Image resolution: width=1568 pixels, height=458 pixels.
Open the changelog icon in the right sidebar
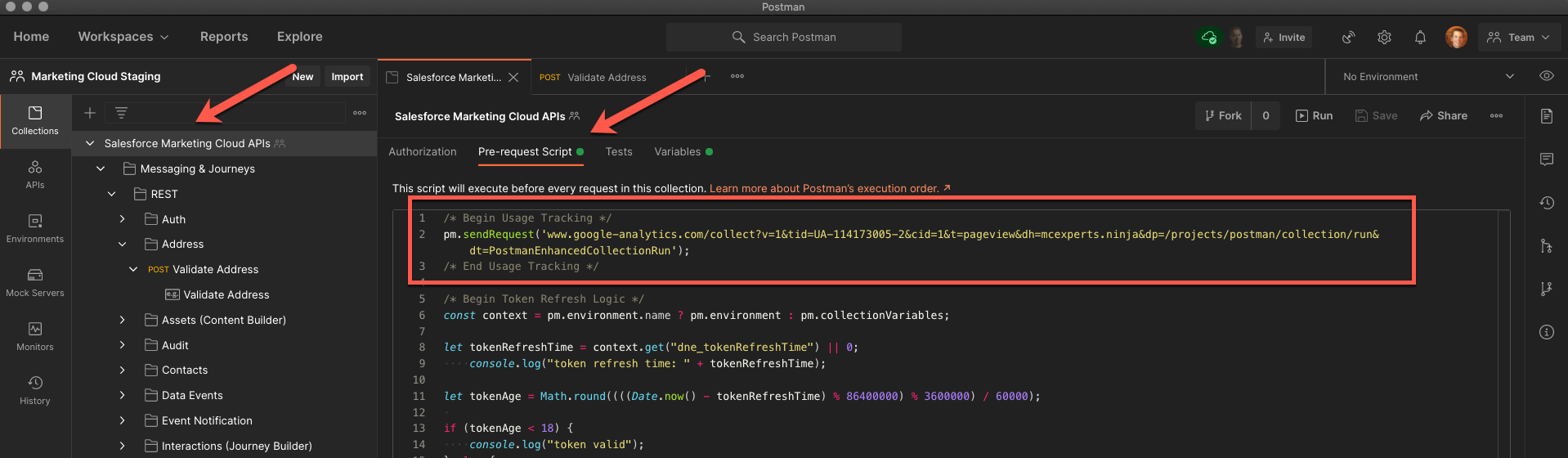coord(1546,203)
